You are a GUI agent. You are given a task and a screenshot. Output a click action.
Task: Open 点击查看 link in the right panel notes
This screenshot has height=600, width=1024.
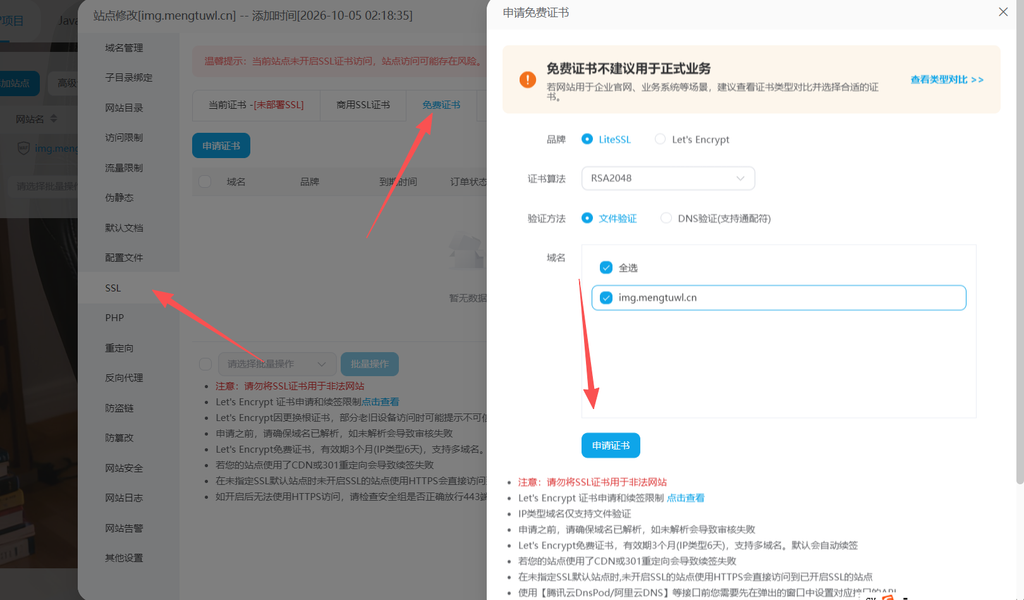pos(686,497)
